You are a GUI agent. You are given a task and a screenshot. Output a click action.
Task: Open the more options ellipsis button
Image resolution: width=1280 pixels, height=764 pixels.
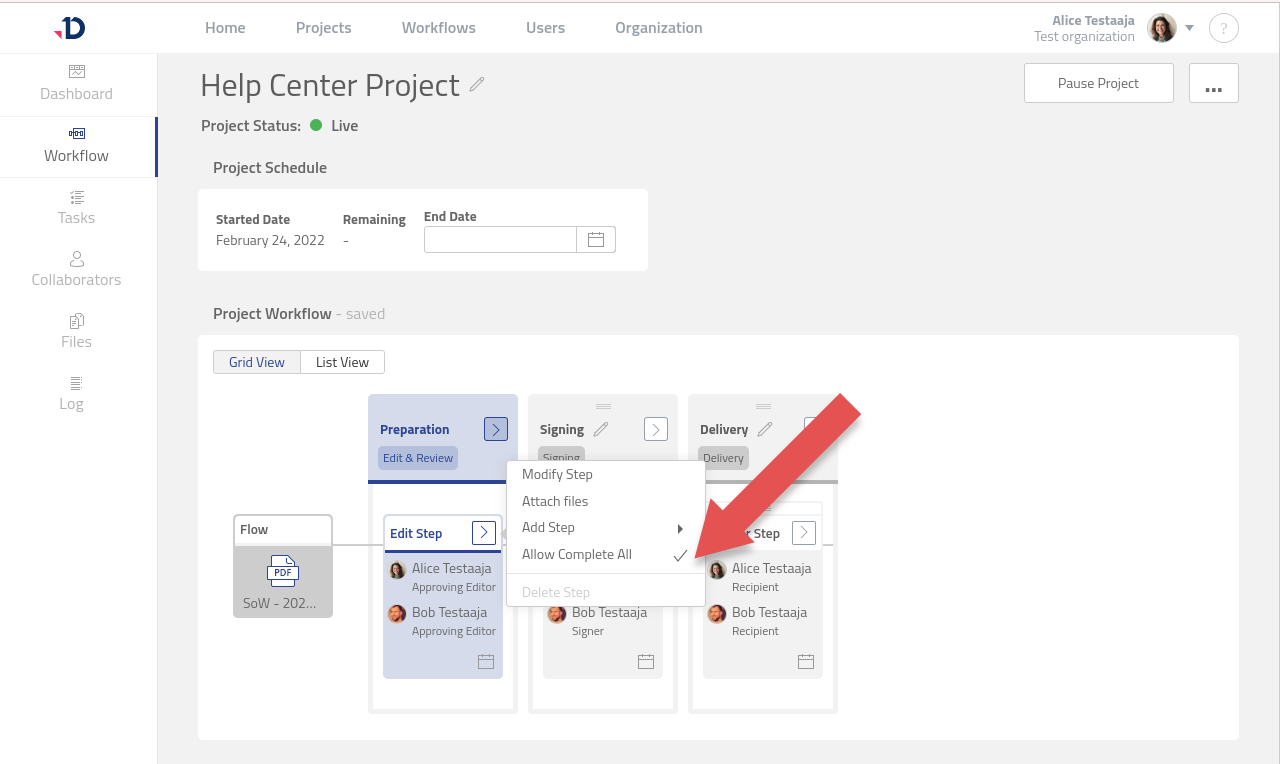tap(1213, 84)
